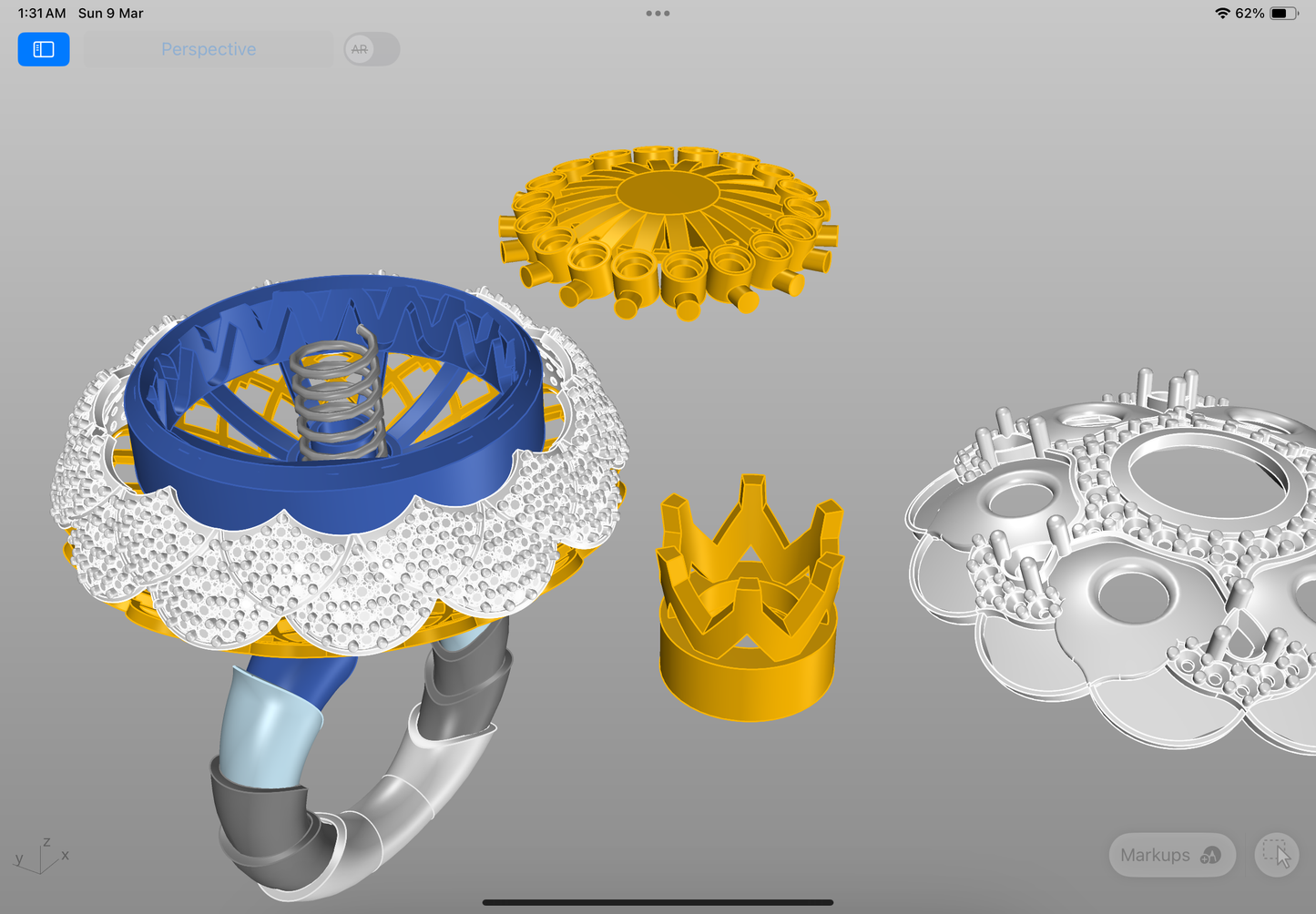Tap the 1:31 AM clock in status bar
The image size is (1316, 914).
pos(42,14)
